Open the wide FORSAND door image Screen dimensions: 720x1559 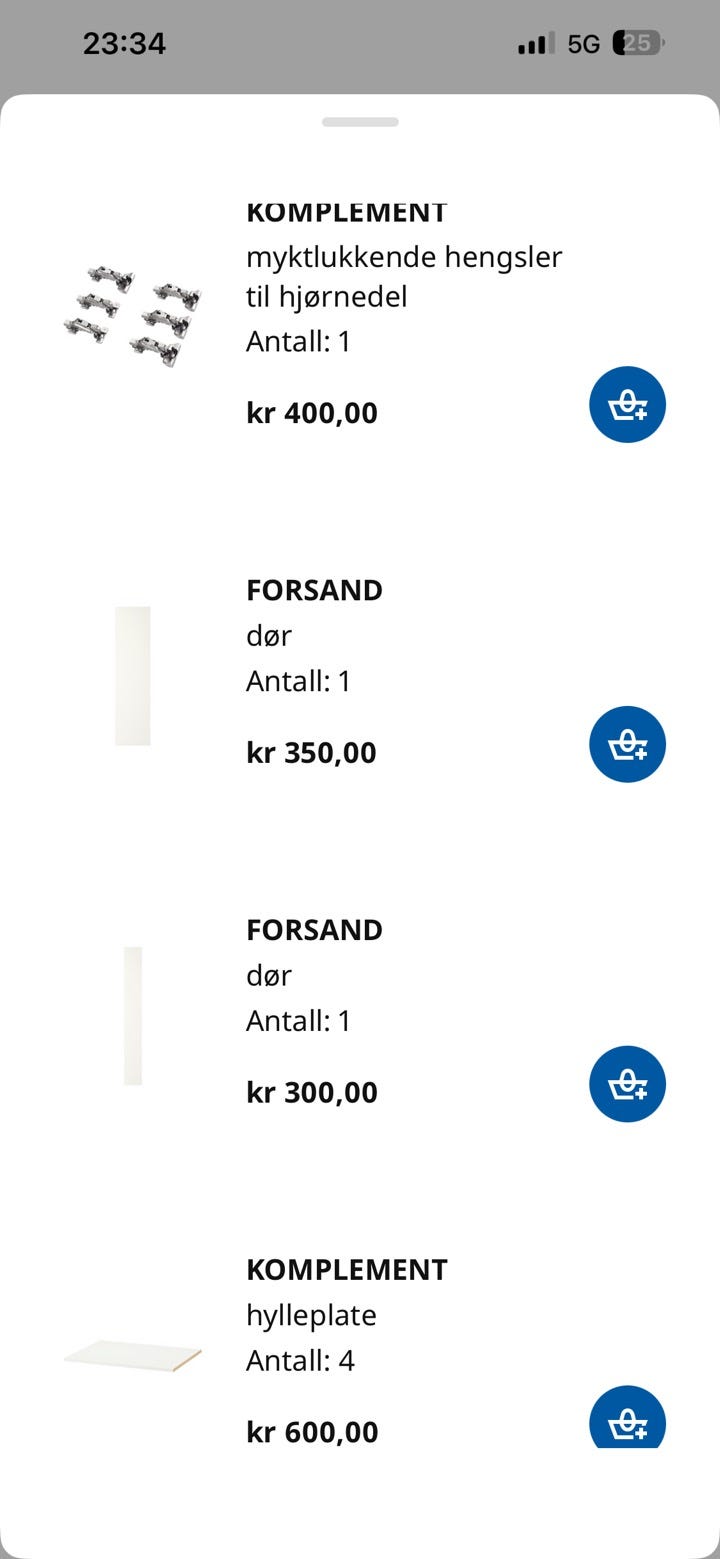[x=133, y=676]
